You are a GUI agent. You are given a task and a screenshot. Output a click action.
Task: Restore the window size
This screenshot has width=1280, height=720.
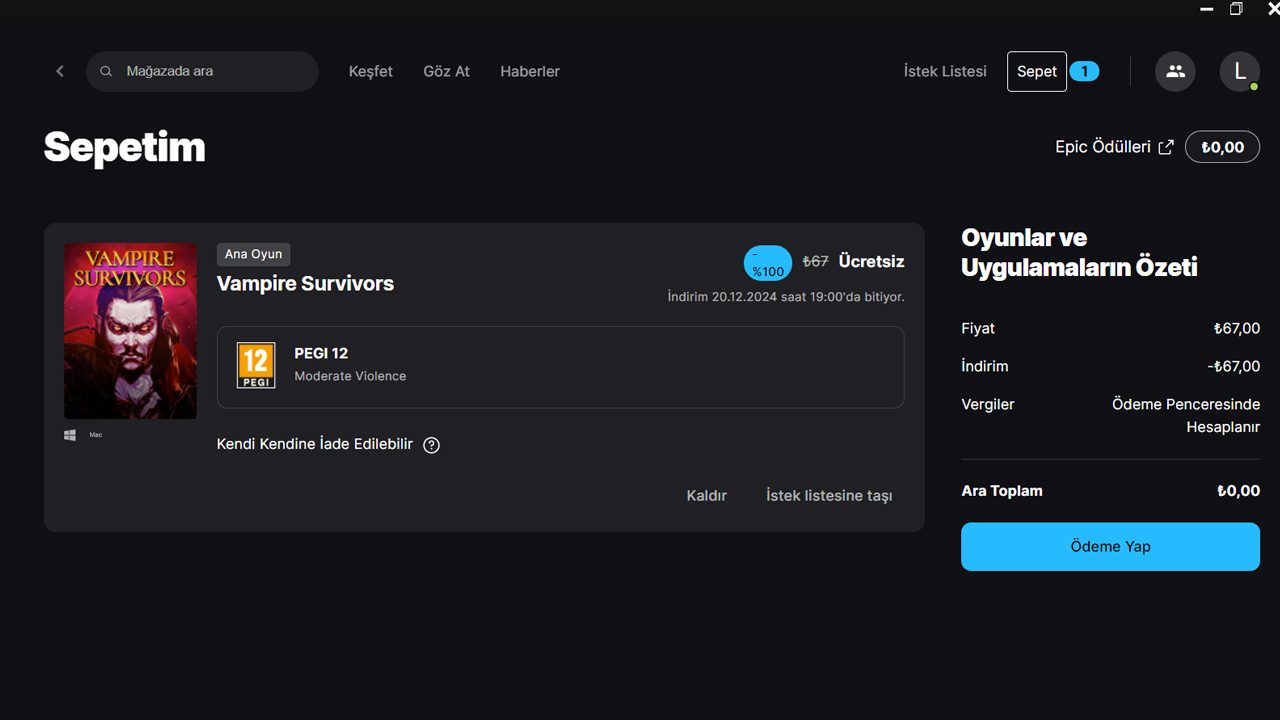1236,9
